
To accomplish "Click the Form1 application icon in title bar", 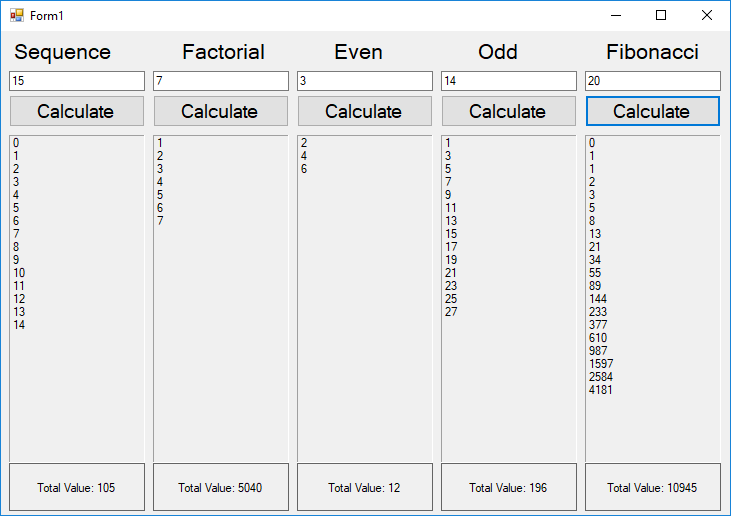I will (17, 15).
